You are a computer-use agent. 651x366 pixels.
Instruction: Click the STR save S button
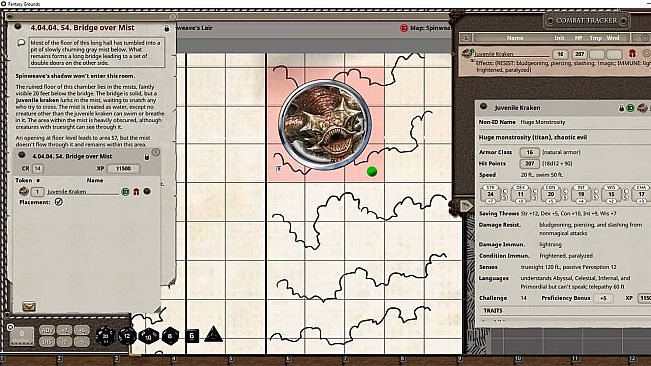pos(504,198)
